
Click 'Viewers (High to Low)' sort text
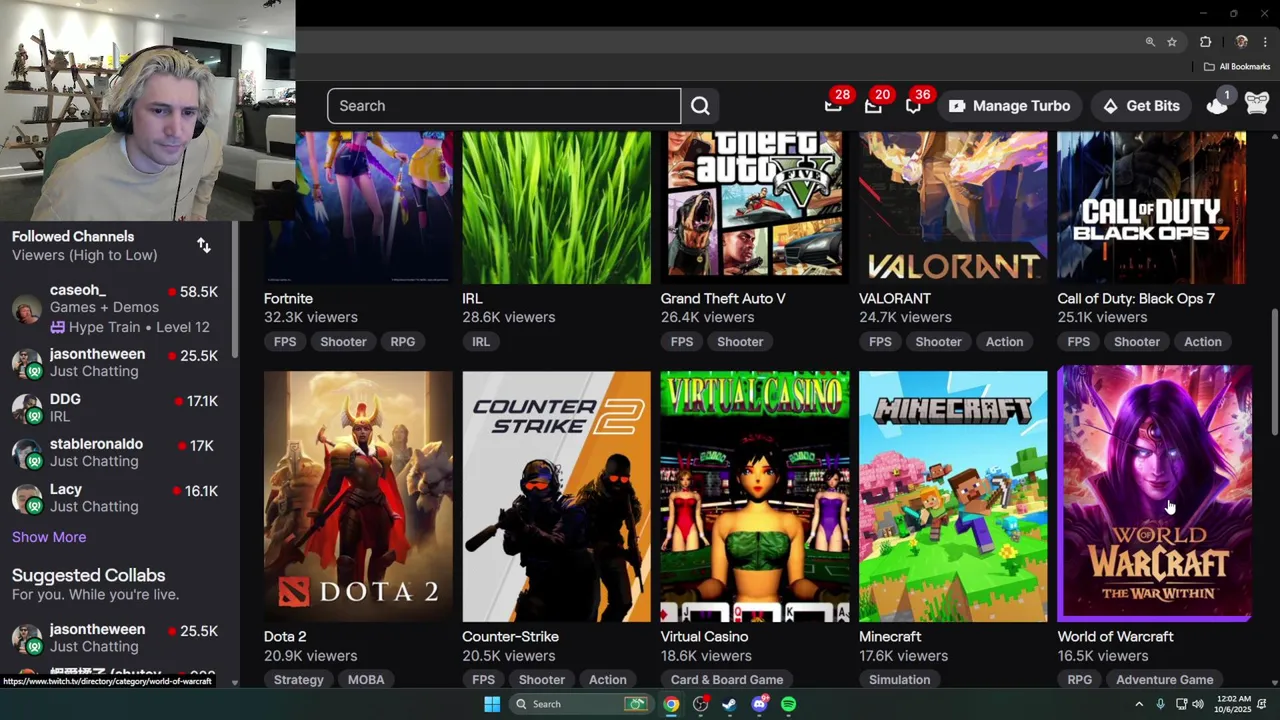pyautogui.click(x=84, y=255)
